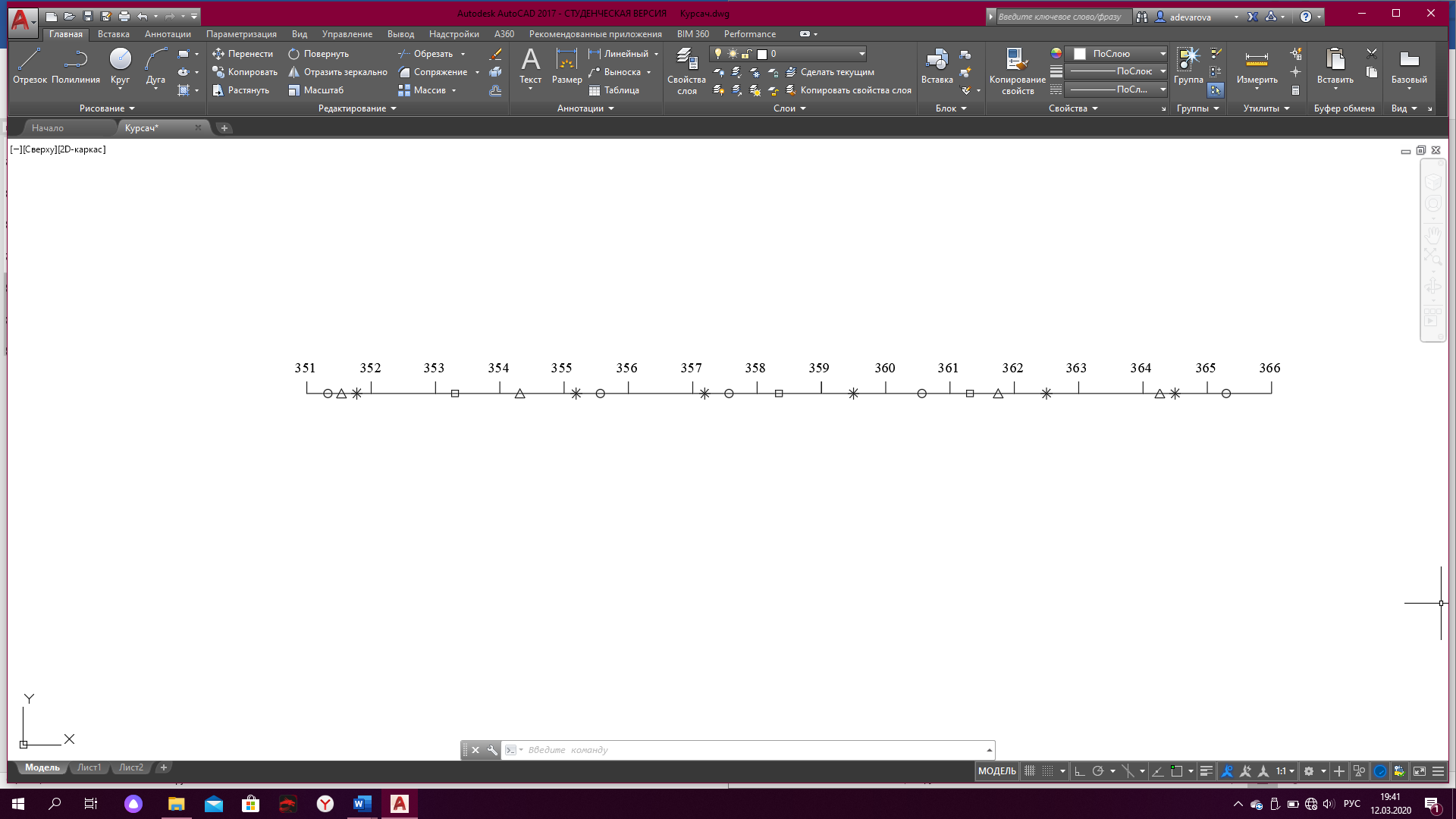Open the 1:1 annotation scale dropdown
This screenshot has height=819, width=1456.
[x=1285, y=771]
